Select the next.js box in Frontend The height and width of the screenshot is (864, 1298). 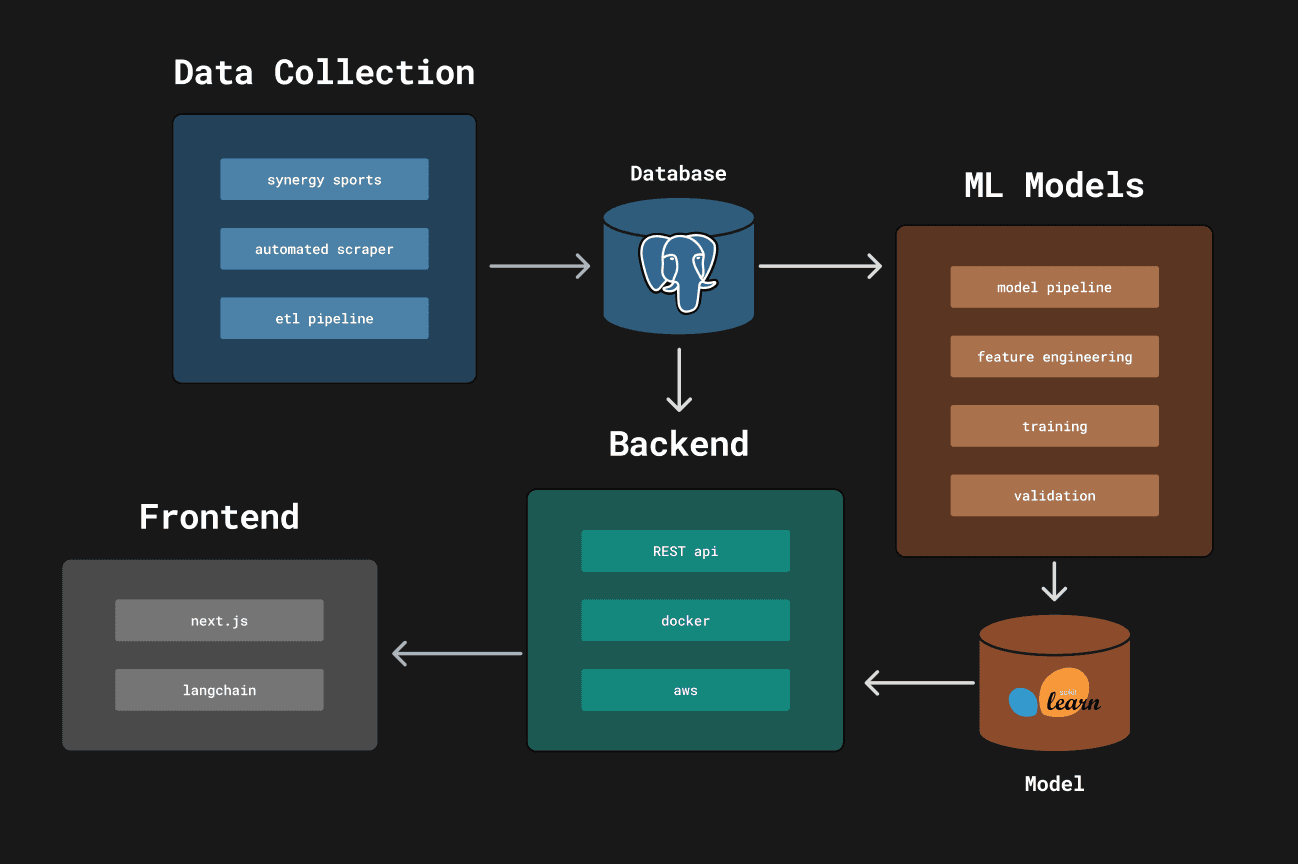coord(219,620)
